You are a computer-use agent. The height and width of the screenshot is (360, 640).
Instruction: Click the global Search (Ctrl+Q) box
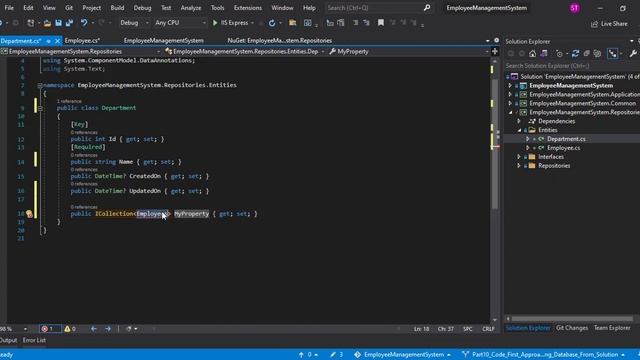(x=378, y=8)
